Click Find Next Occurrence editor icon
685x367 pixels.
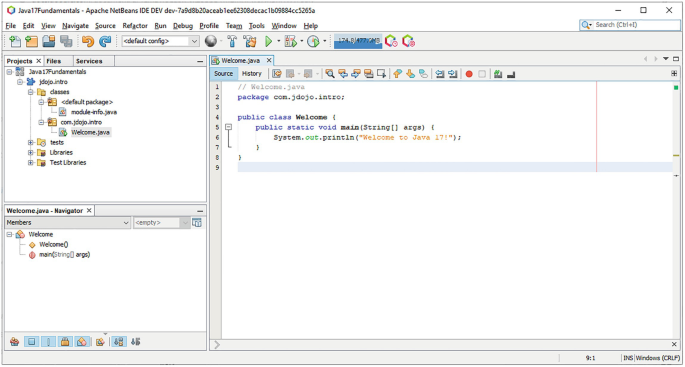pyautogui.click(x=356, y=74)
